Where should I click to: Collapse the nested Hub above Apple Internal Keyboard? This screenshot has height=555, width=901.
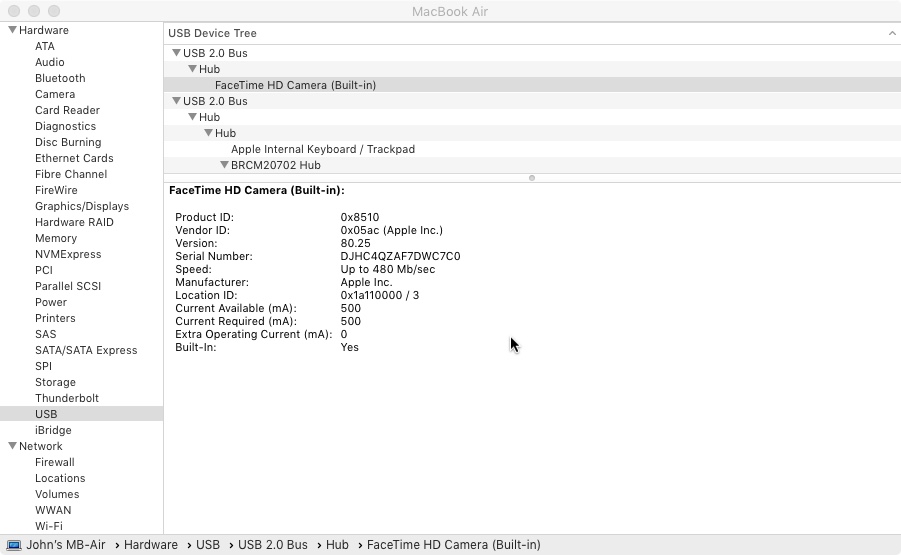[209, 133]
